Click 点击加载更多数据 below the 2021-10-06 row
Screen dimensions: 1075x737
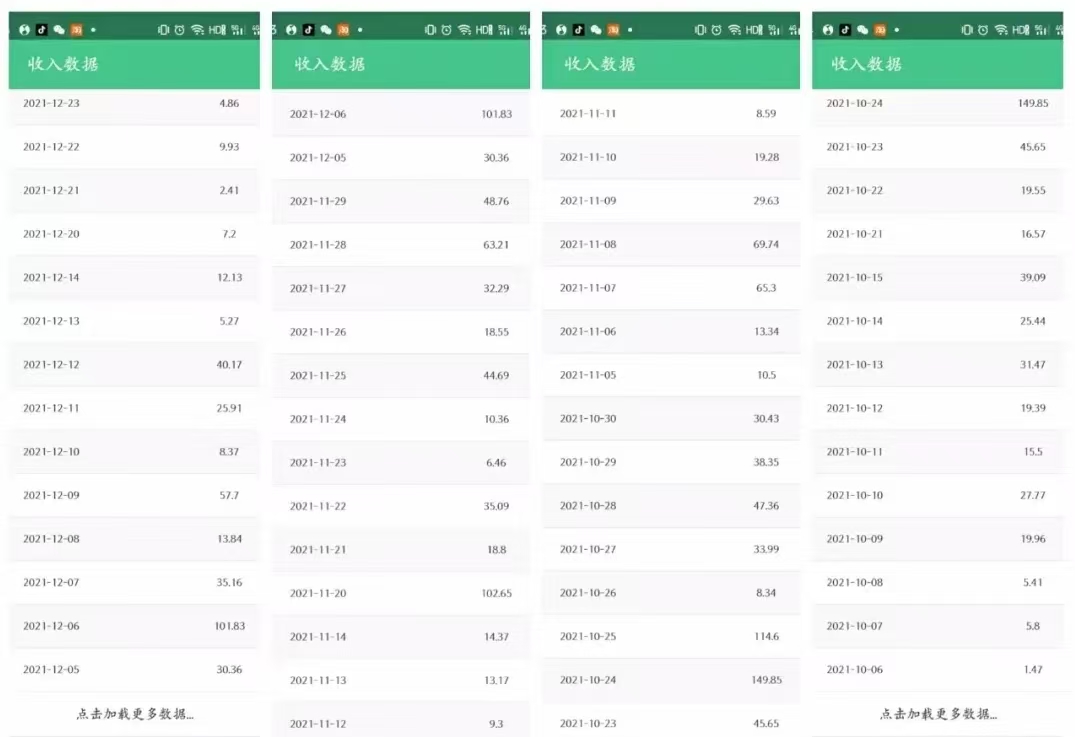point(938,714)
